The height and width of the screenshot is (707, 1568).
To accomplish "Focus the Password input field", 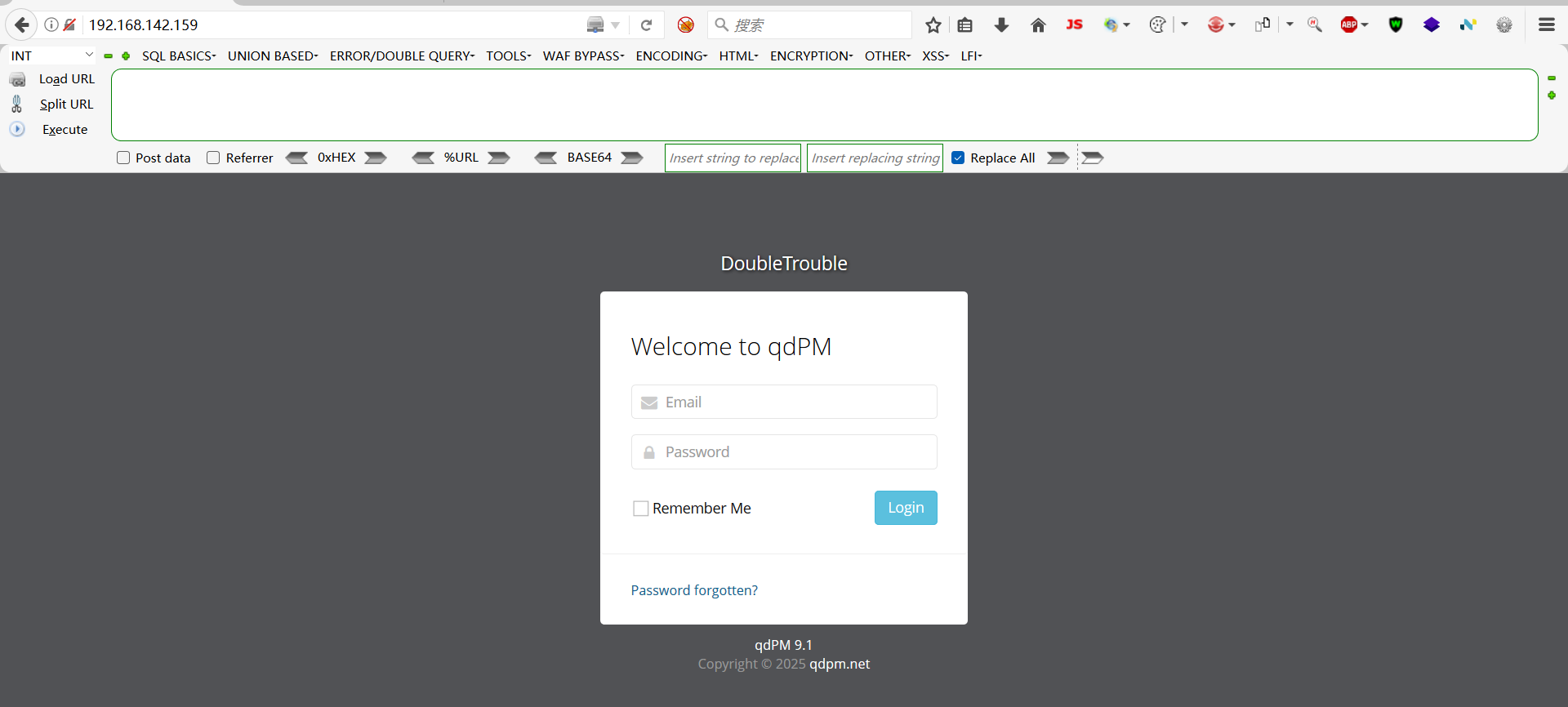I will pyautogui.click(x=784, y=451).
